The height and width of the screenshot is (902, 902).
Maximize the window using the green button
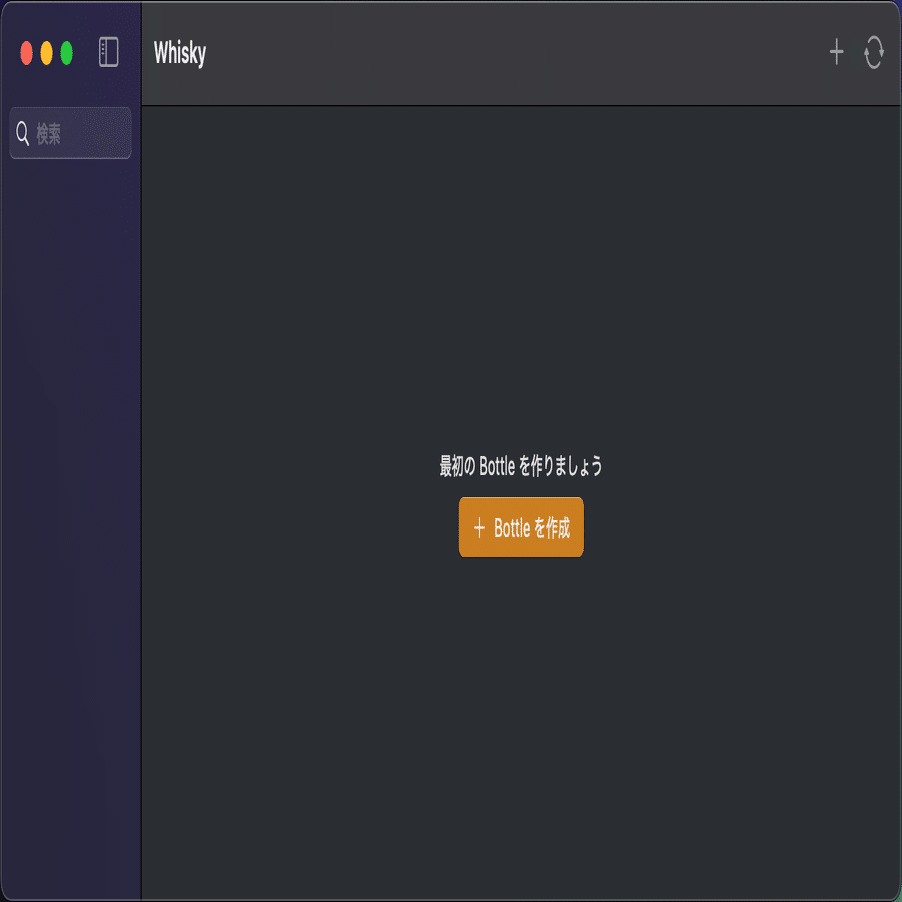click(x=67, y=53)
